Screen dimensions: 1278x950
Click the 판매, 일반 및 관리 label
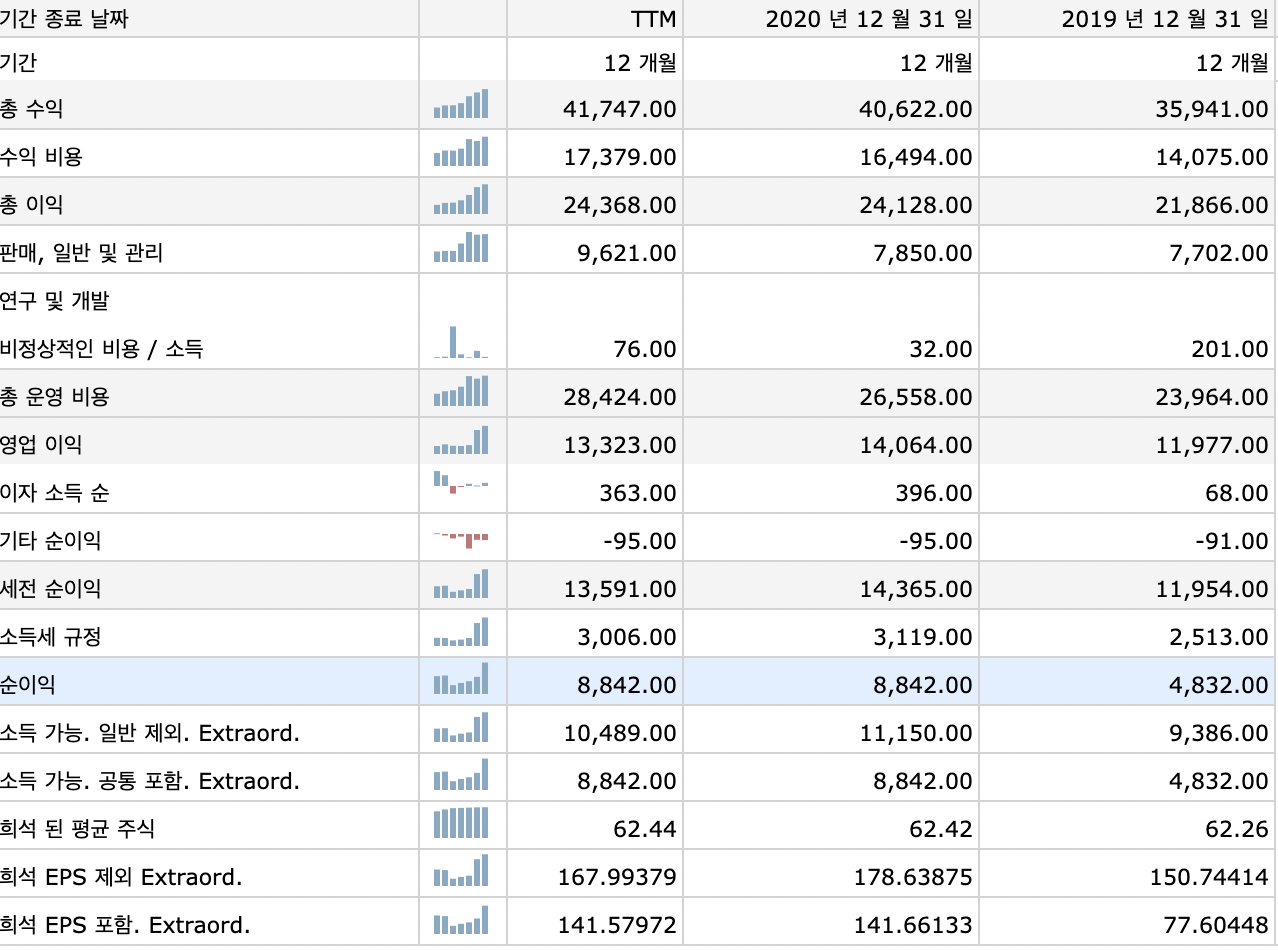pos(81,253)
